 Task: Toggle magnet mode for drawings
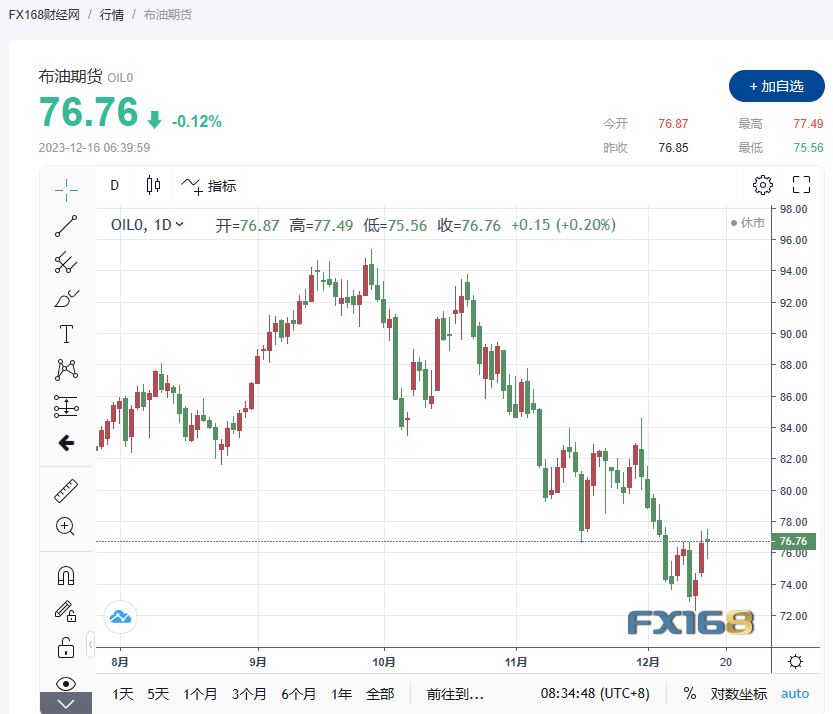point(66,575)
